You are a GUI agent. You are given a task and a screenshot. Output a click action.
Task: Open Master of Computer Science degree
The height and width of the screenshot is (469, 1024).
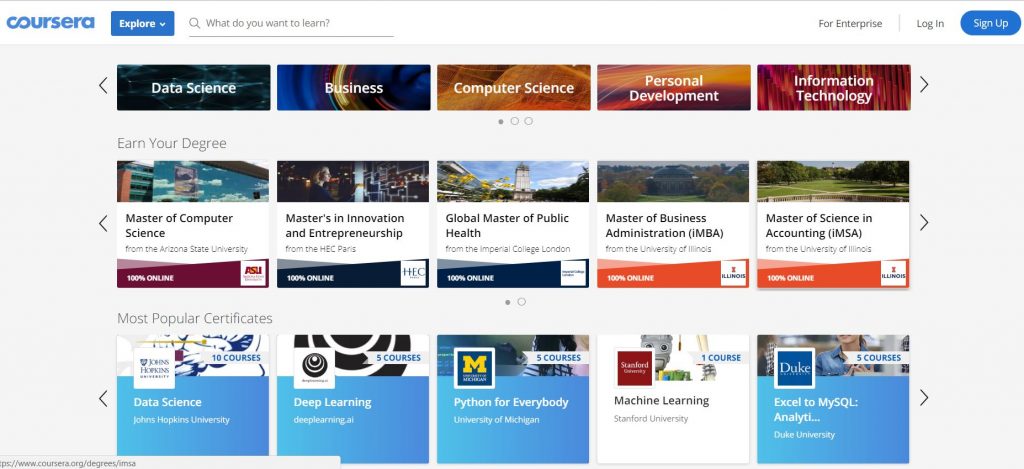click(193, 225)
